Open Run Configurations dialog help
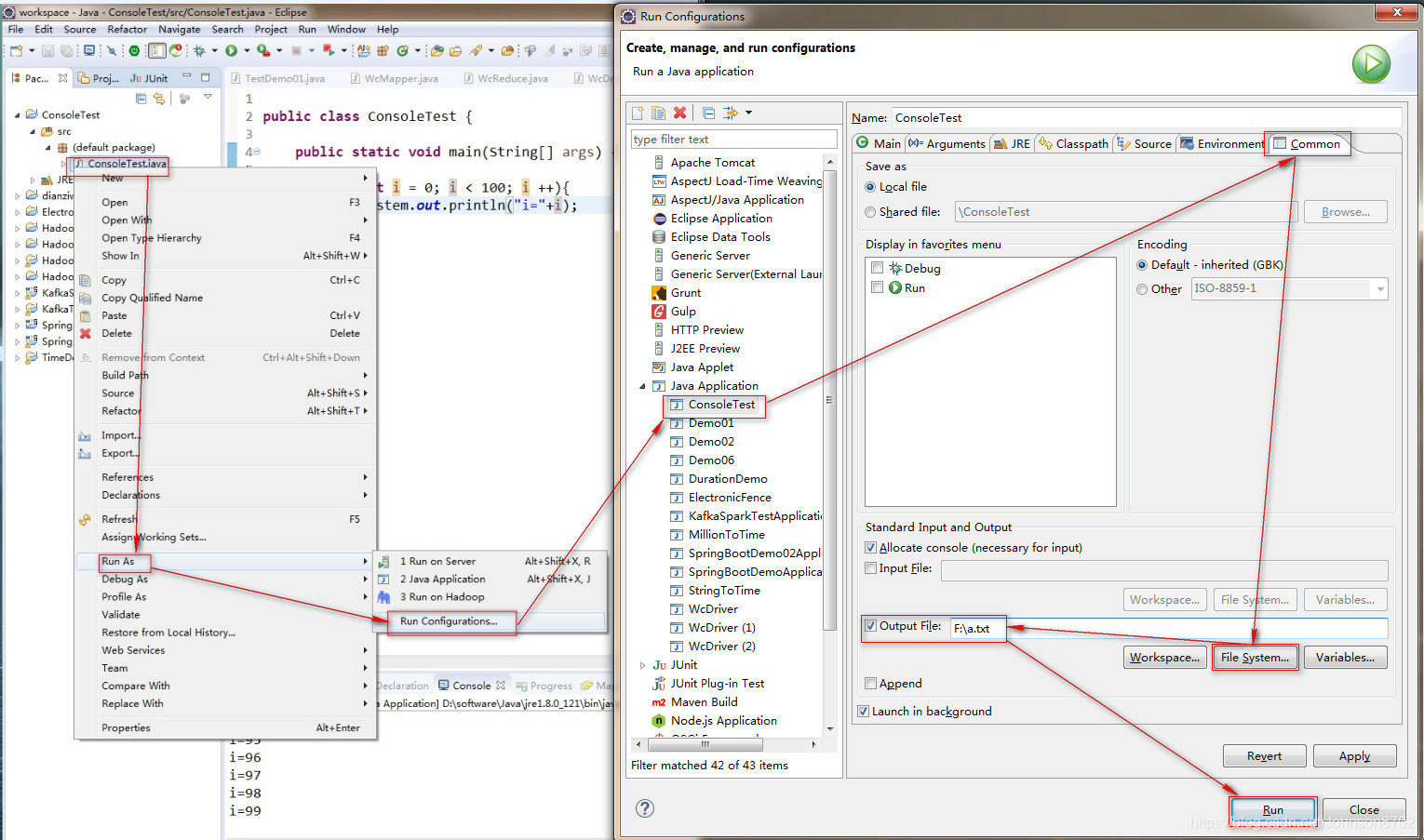This screenshot has width=1424, height=840. pyautogui.click(x=645, y=808)
